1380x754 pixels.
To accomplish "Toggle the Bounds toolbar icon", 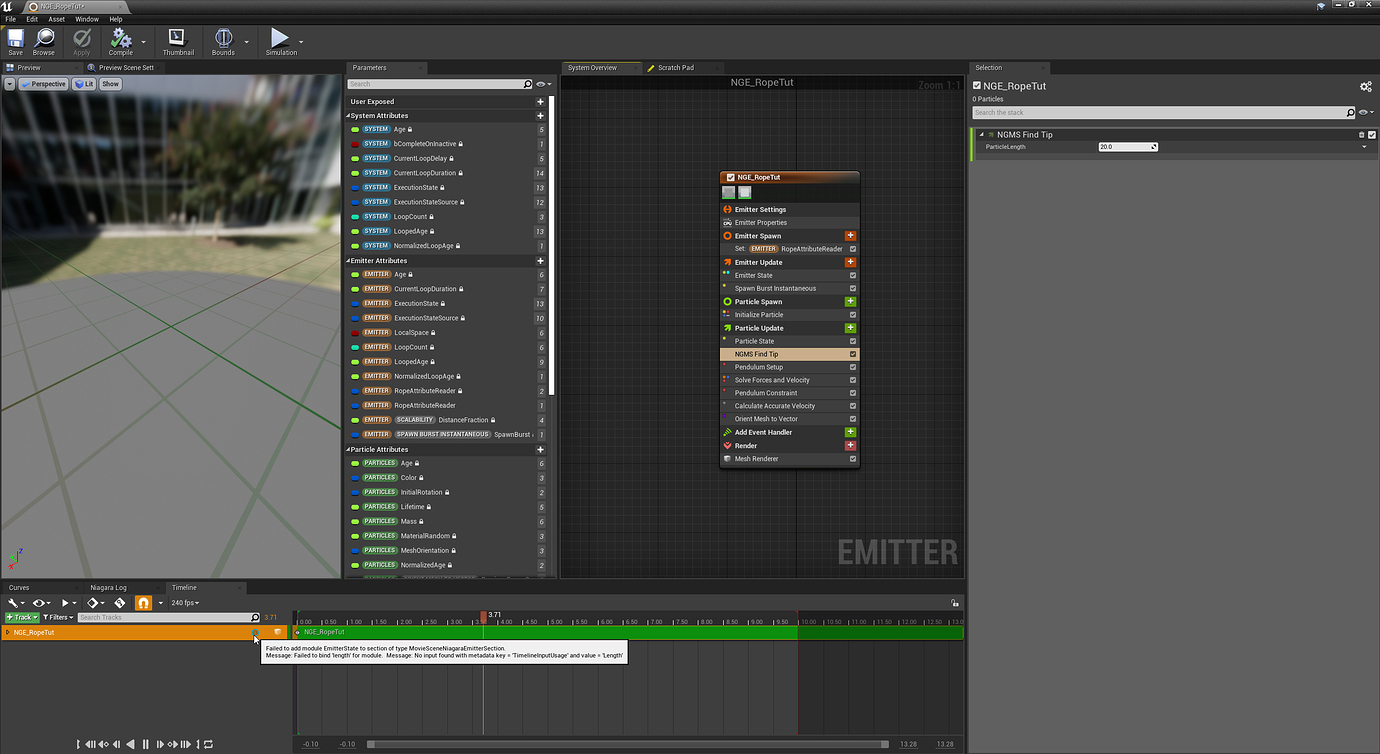I will pyautogui.click(x=223, y=41).
